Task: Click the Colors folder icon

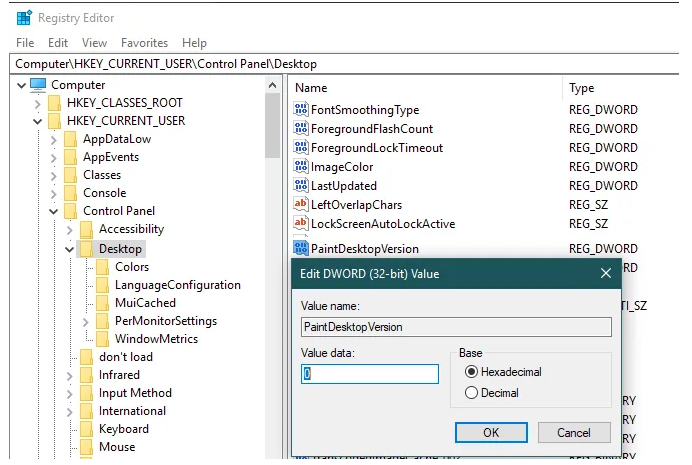Action: pyautogui.click(x=102, y=267)
